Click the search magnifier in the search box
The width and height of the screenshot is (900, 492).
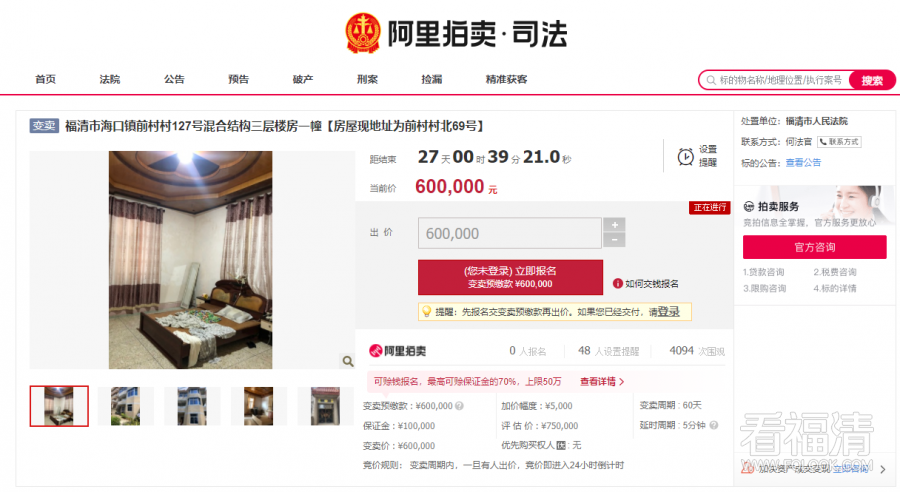point(711,80)
